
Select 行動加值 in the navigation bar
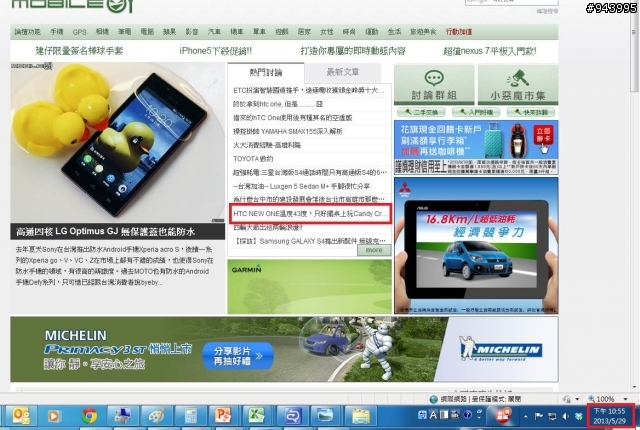click(x=459, y=31)
